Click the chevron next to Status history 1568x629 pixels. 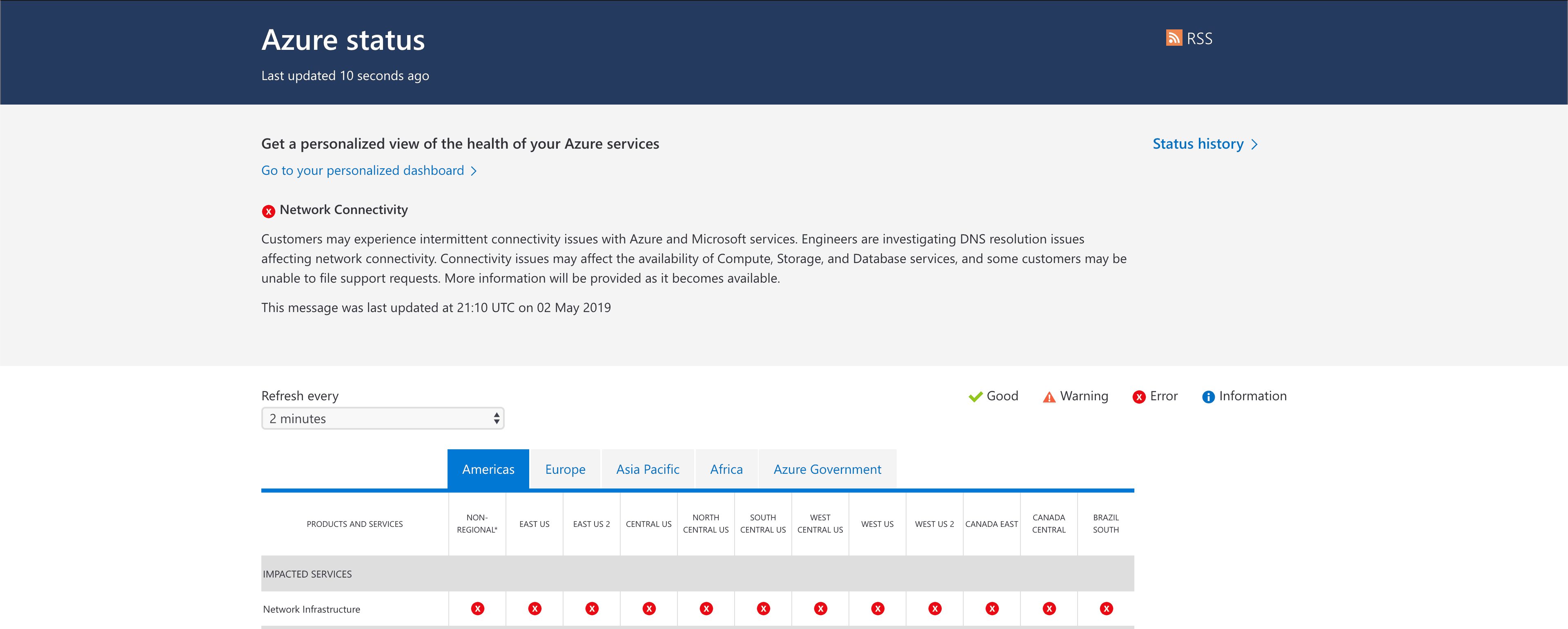pyautogui.click(x=1254, y=144)
